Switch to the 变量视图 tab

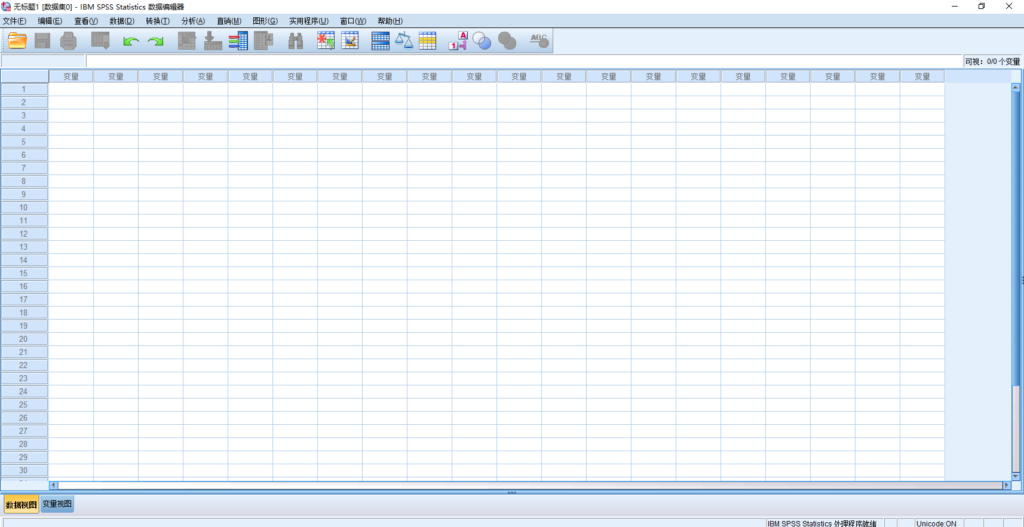click(x=57, y=504)
